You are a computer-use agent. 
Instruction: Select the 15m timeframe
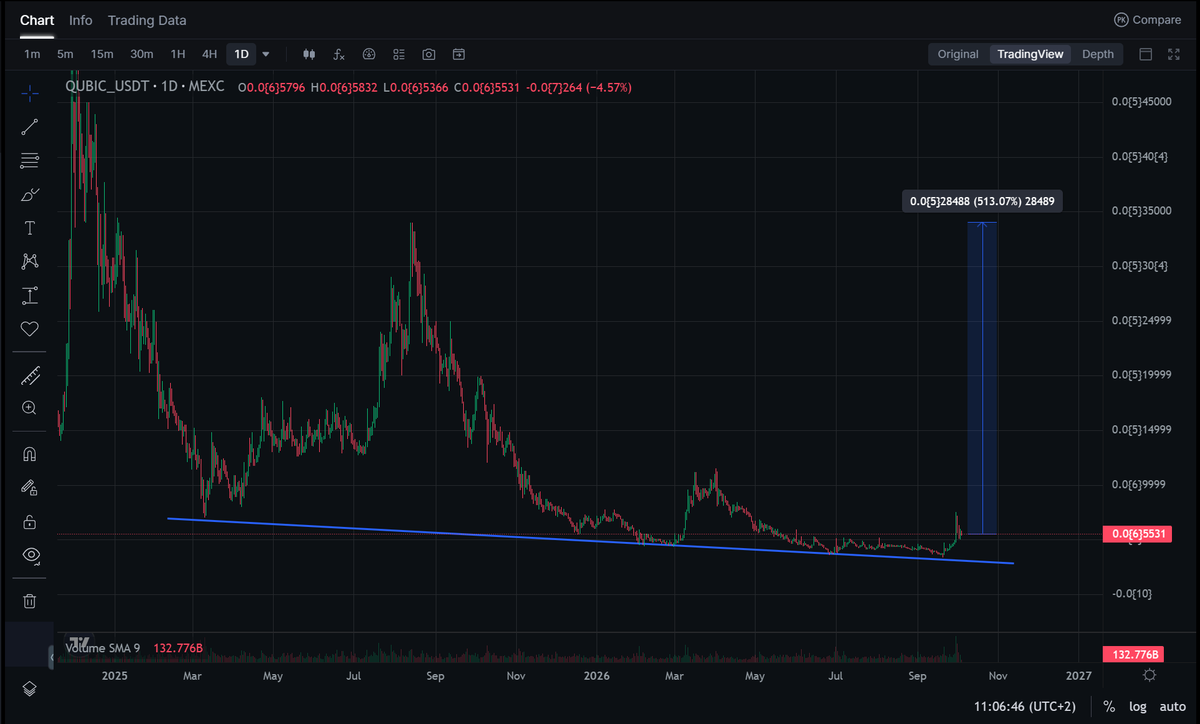click(102, 54)
